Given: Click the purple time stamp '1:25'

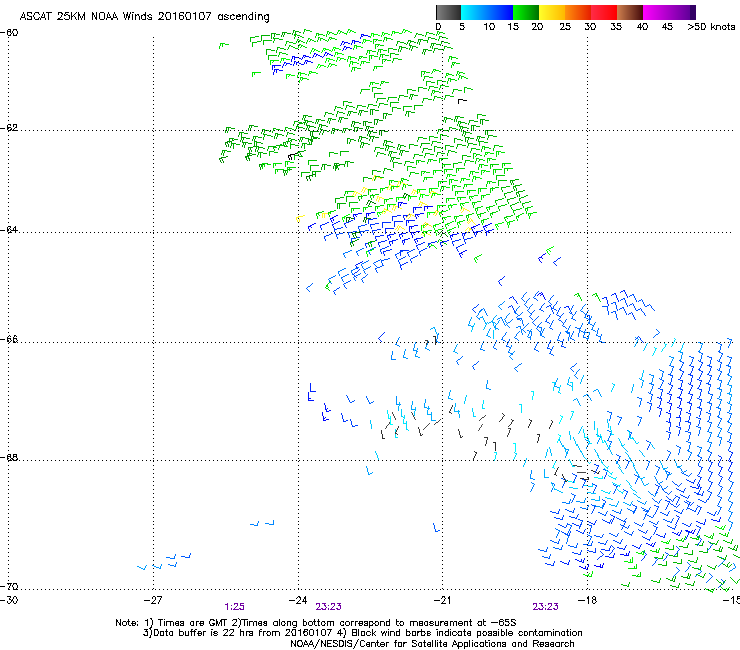Looking at the screenshot, I should 235,607.
